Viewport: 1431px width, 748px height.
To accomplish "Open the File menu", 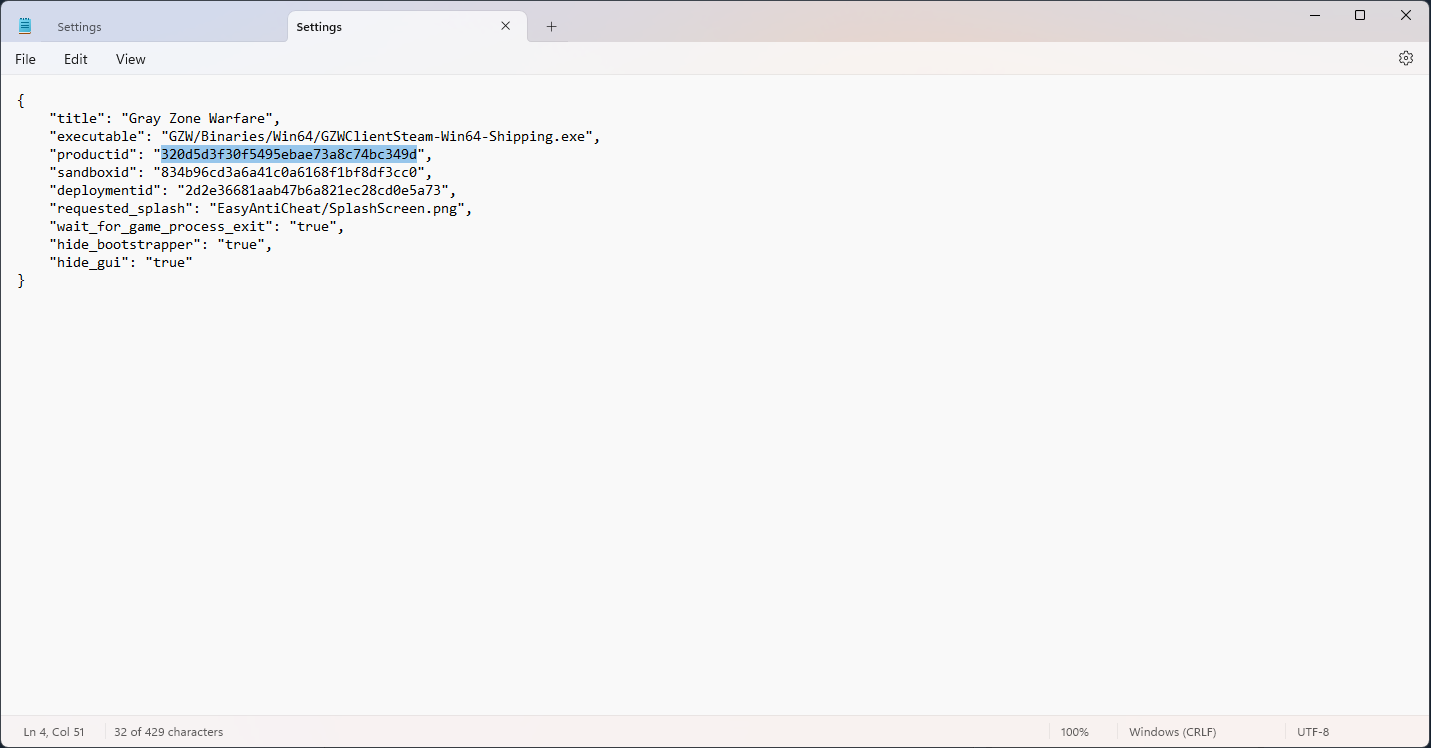I will pyautogui.click(x=25, y=59).
